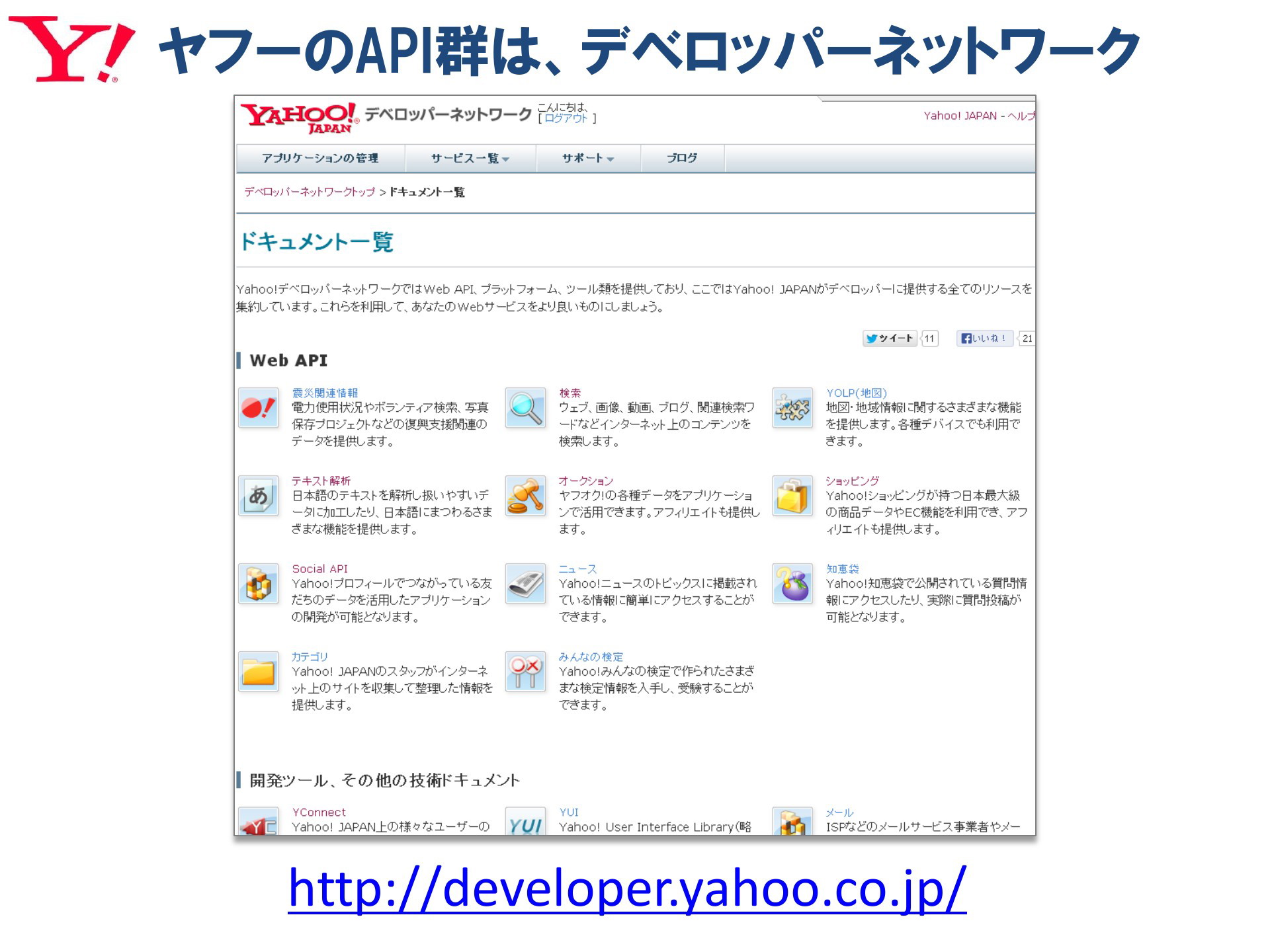Click the YConnect icon

[x=258, y=821]
